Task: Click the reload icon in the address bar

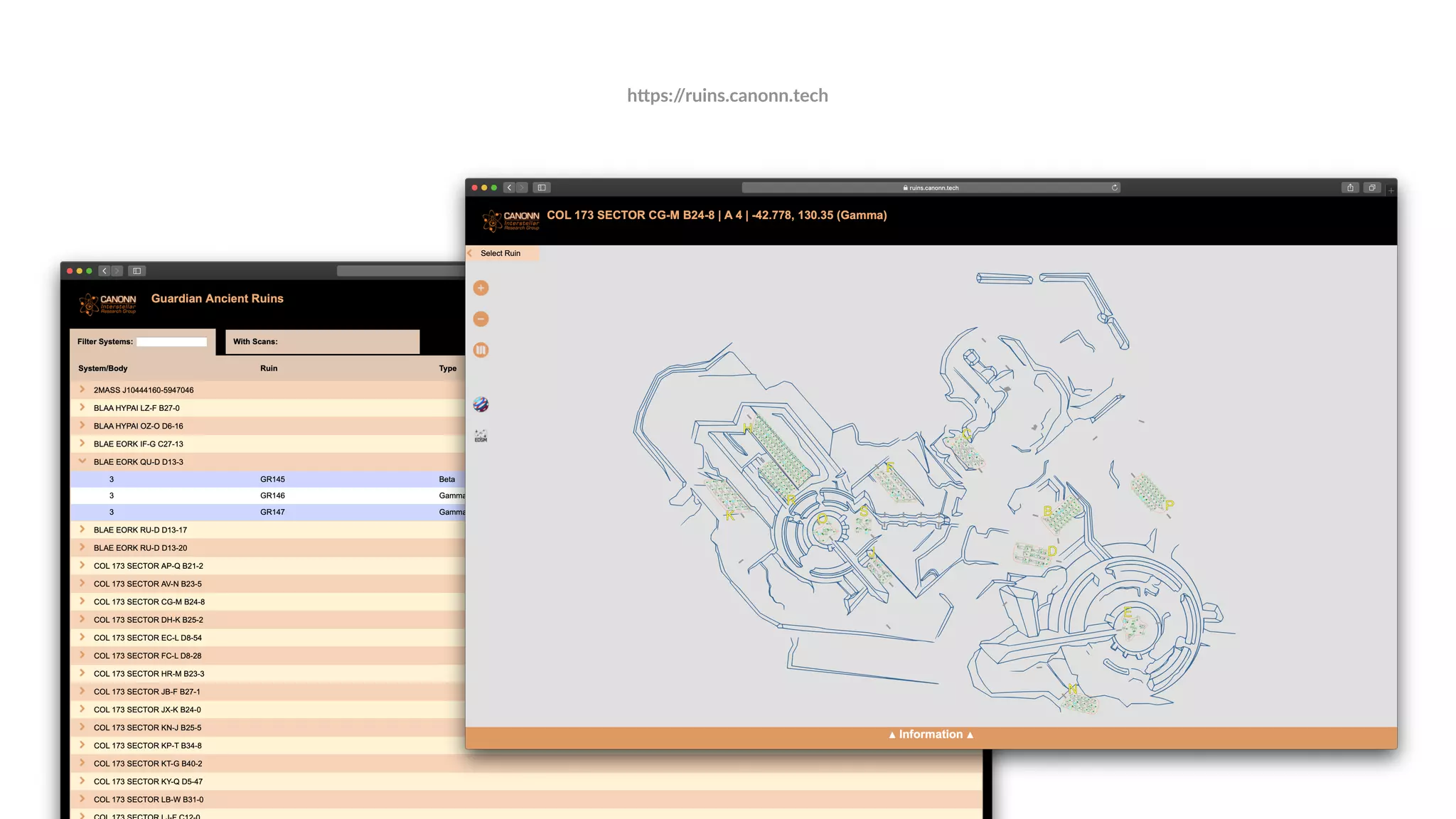Action: [x=1115, y=188]
